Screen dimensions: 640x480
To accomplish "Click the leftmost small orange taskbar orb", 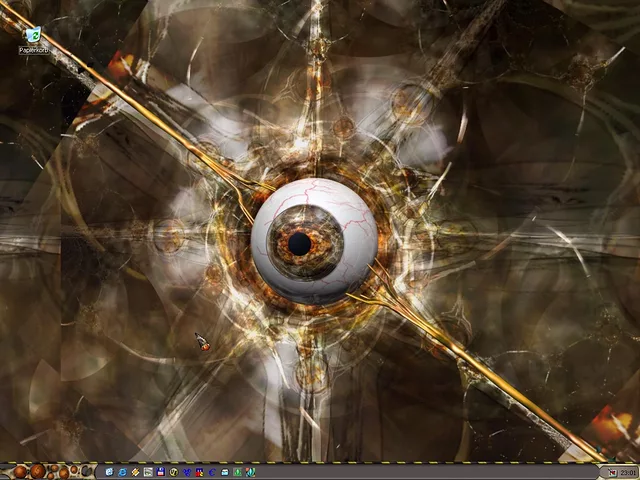I will click(20, 471).
